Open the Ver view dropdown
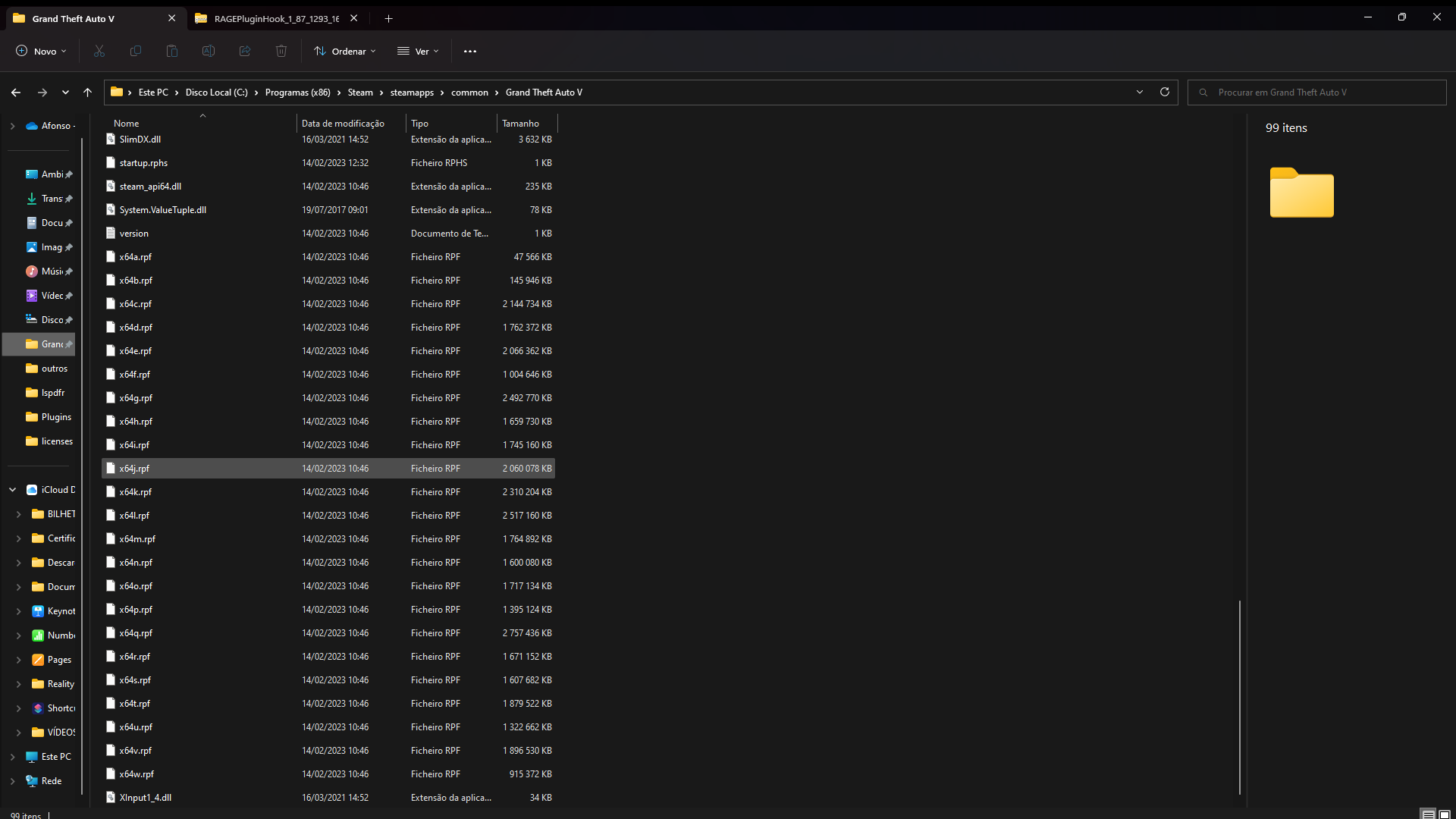 pos(418,51)
